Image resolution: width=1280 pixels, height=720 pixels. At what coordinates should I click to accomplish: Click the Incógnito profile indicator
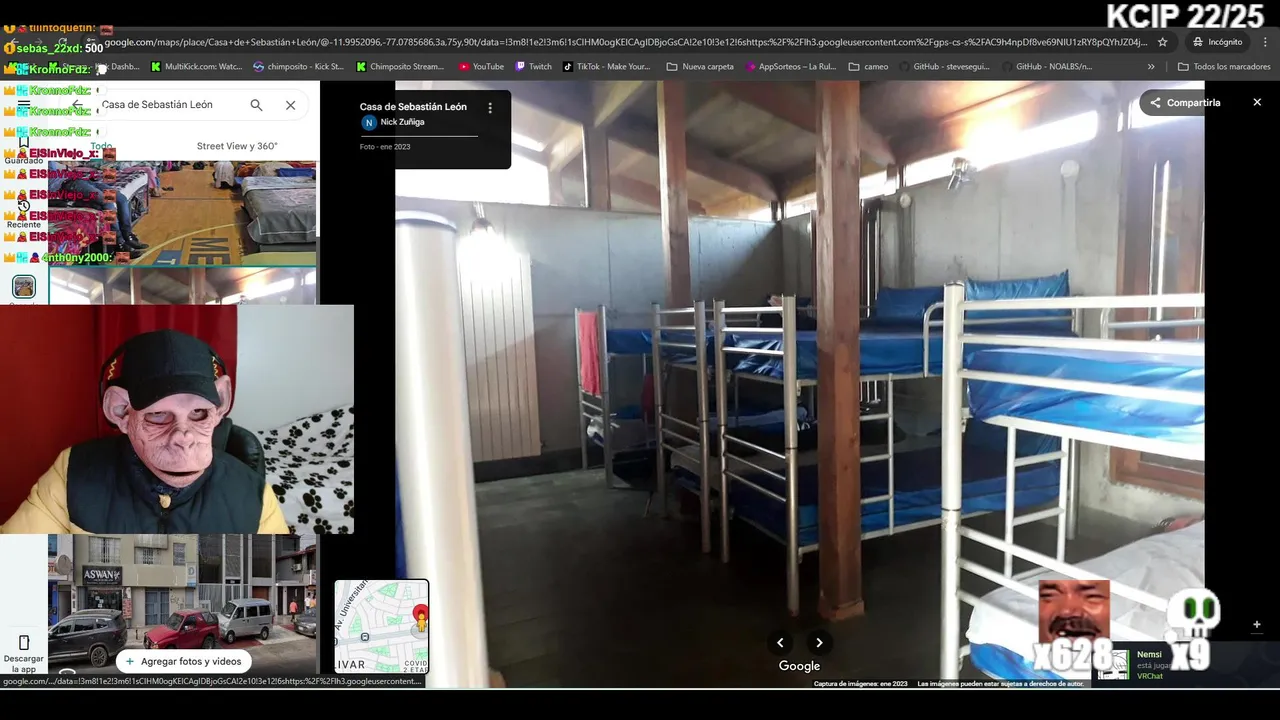(1217, 42)
